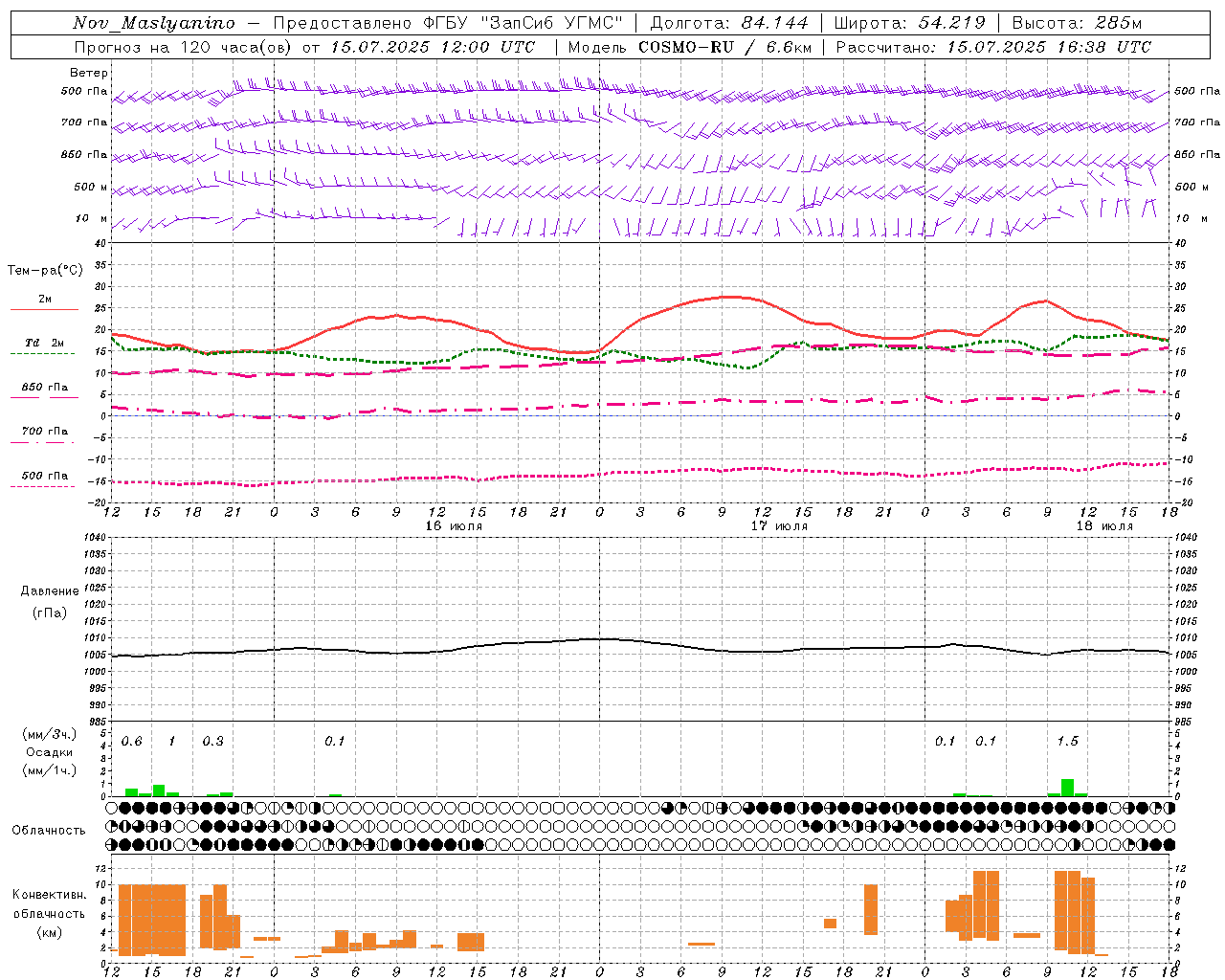Click the Td 2м dew point legend entry

(x=45, y=343)
